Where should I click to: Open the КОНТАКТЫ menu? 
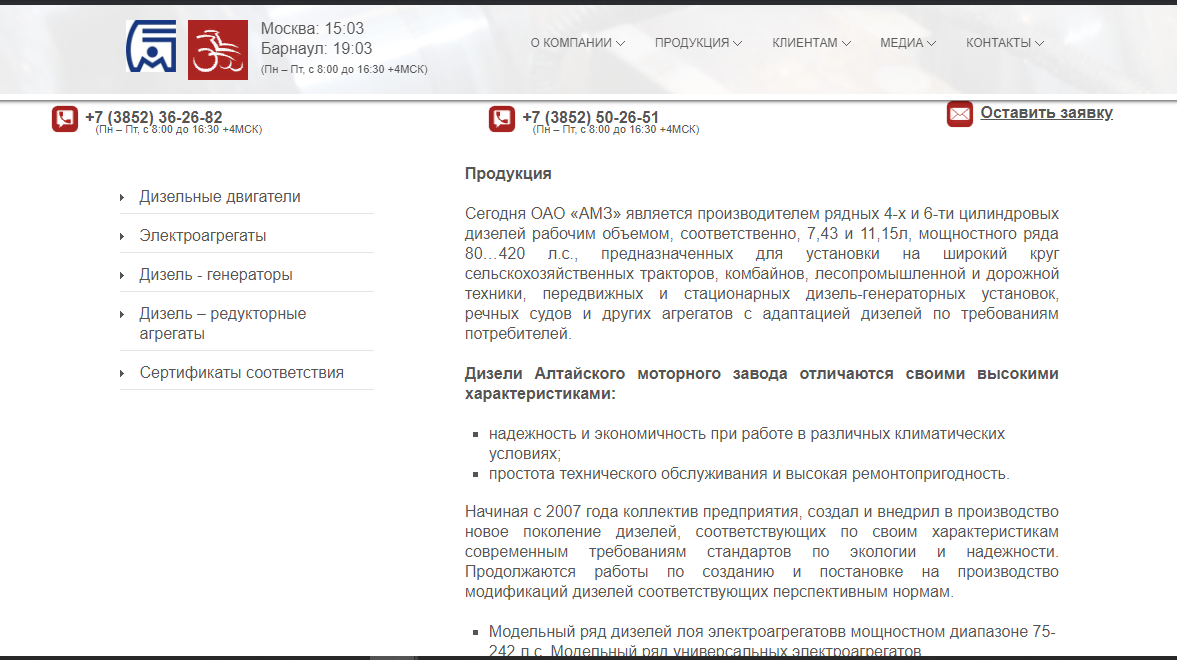pos(1005,43)
